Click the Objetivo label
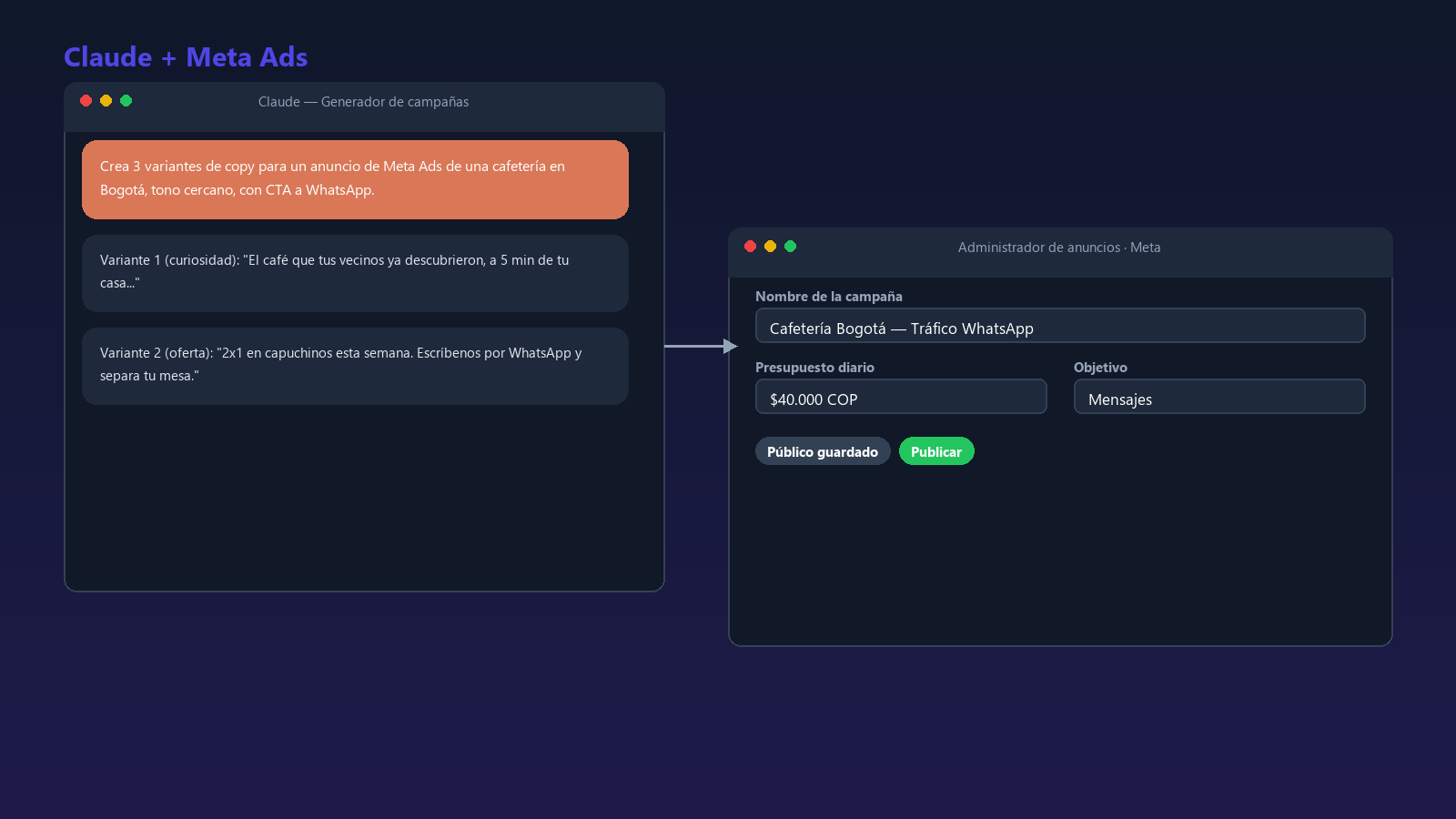 [1100, 368]
